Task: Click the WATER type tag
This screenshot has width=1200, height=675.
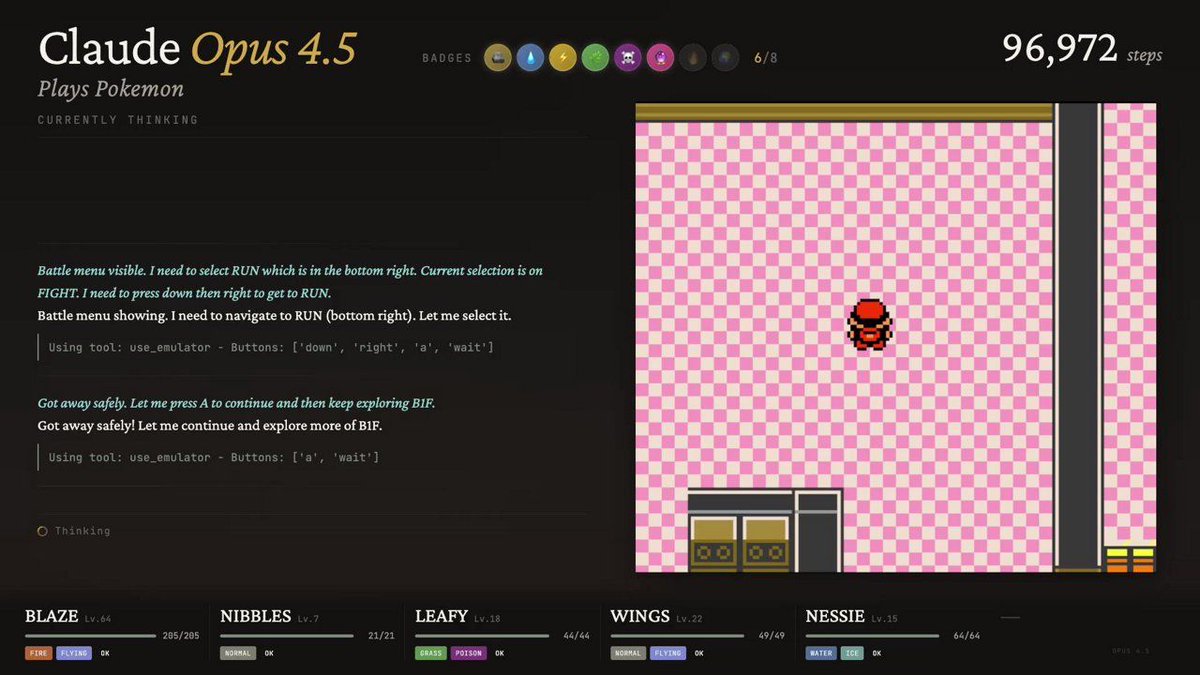Action: [823, 653]
